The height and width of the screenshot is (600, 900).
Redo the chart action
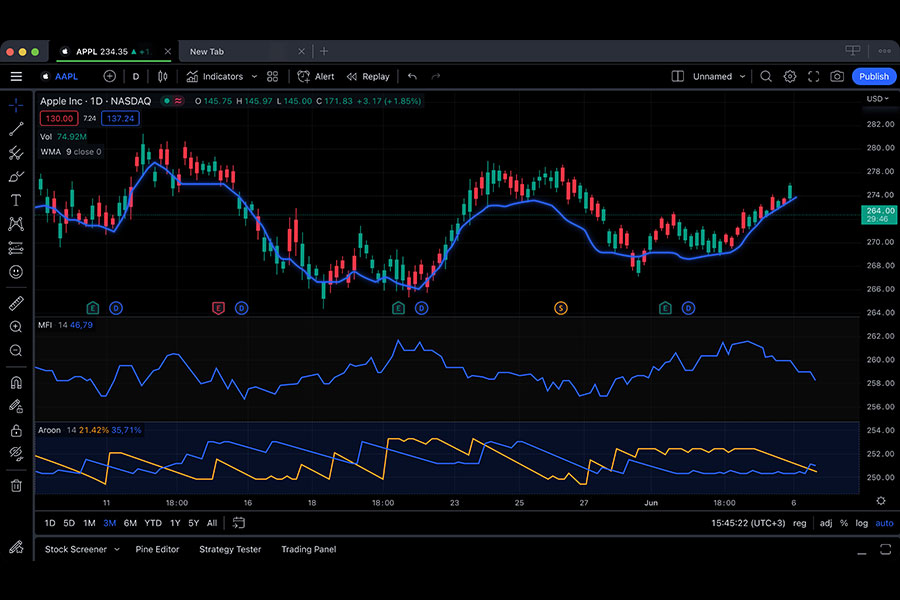click(436, 76)
